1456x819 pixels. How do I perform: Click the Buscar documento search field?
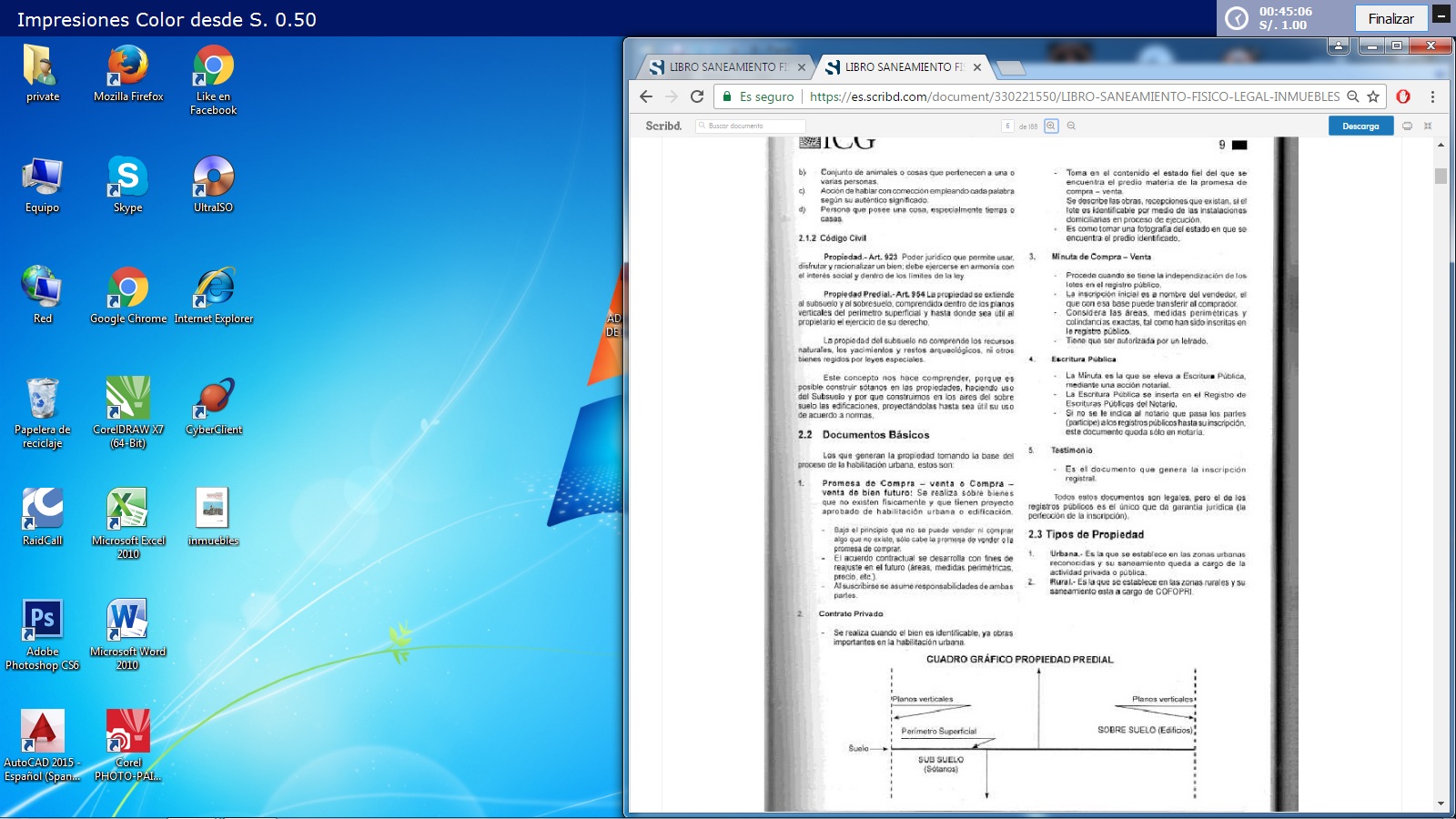(x=752, y=126)
